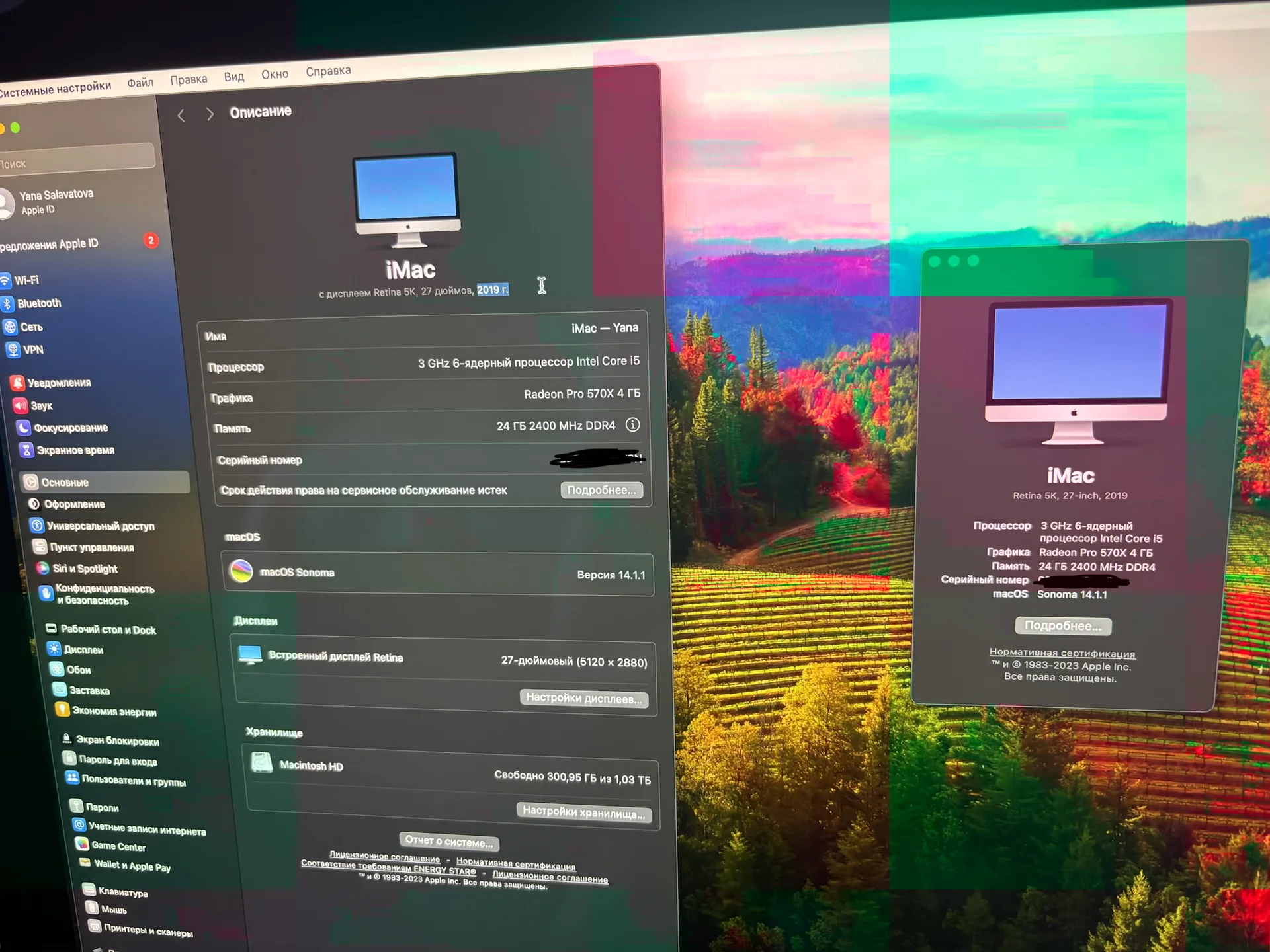Screen dimensions: 1270x952
Task: Open the Вид menu
Action: point(234,77)
